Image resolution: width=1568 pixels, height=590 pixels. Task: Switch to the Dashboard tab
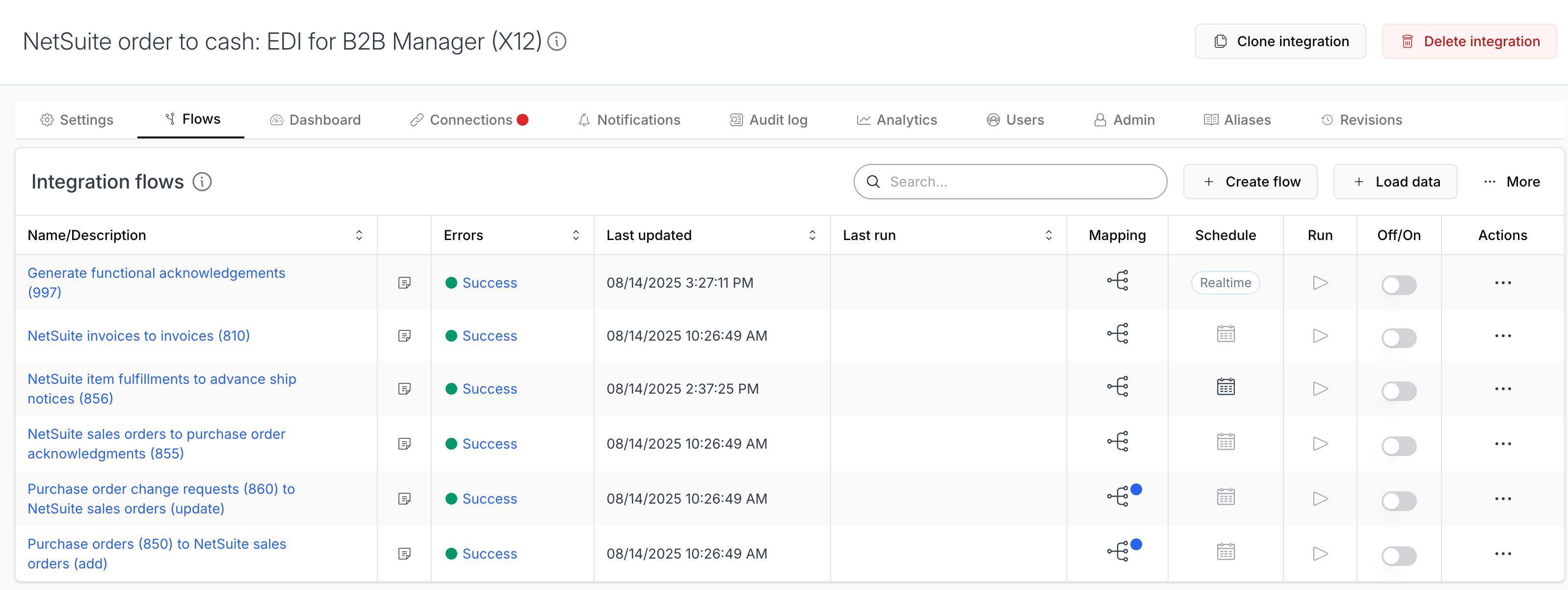click(315, 119)
